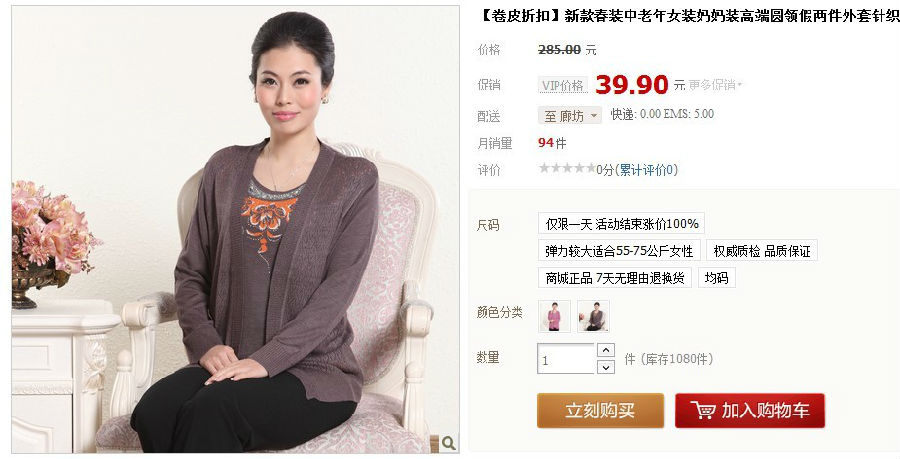The height and width of the screenshot is (459, 900).
Task: Click the shopping cart icon in 加入购物车
Action: click(703, 410)
